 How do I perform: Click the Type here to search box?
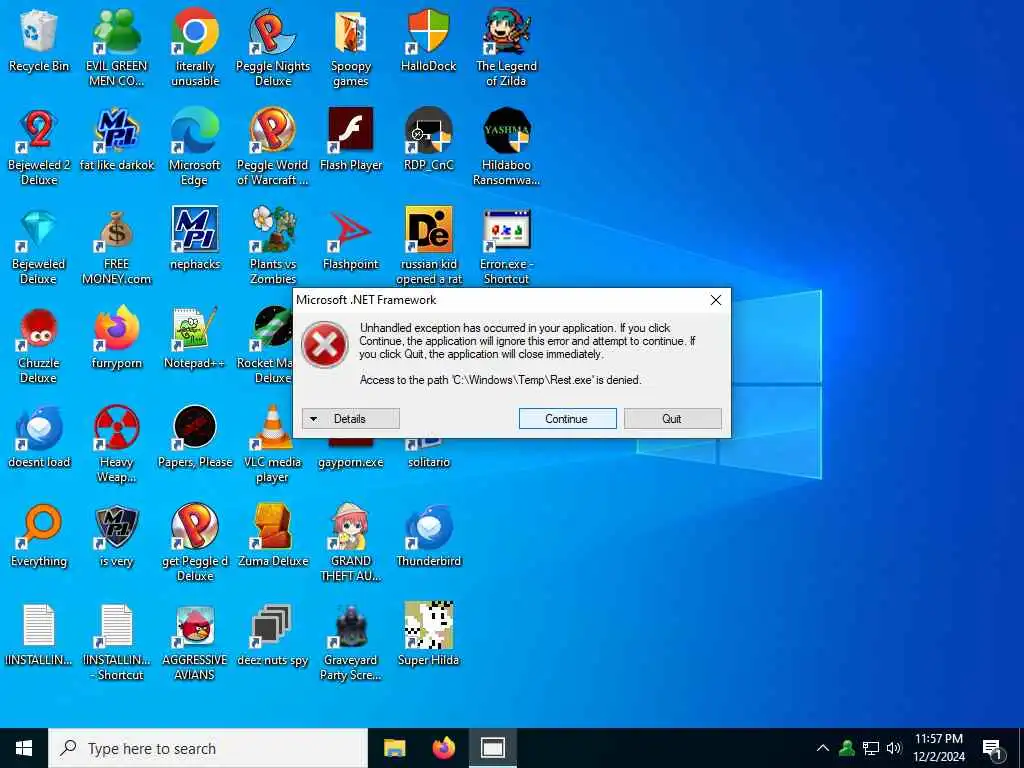[208, 748]
